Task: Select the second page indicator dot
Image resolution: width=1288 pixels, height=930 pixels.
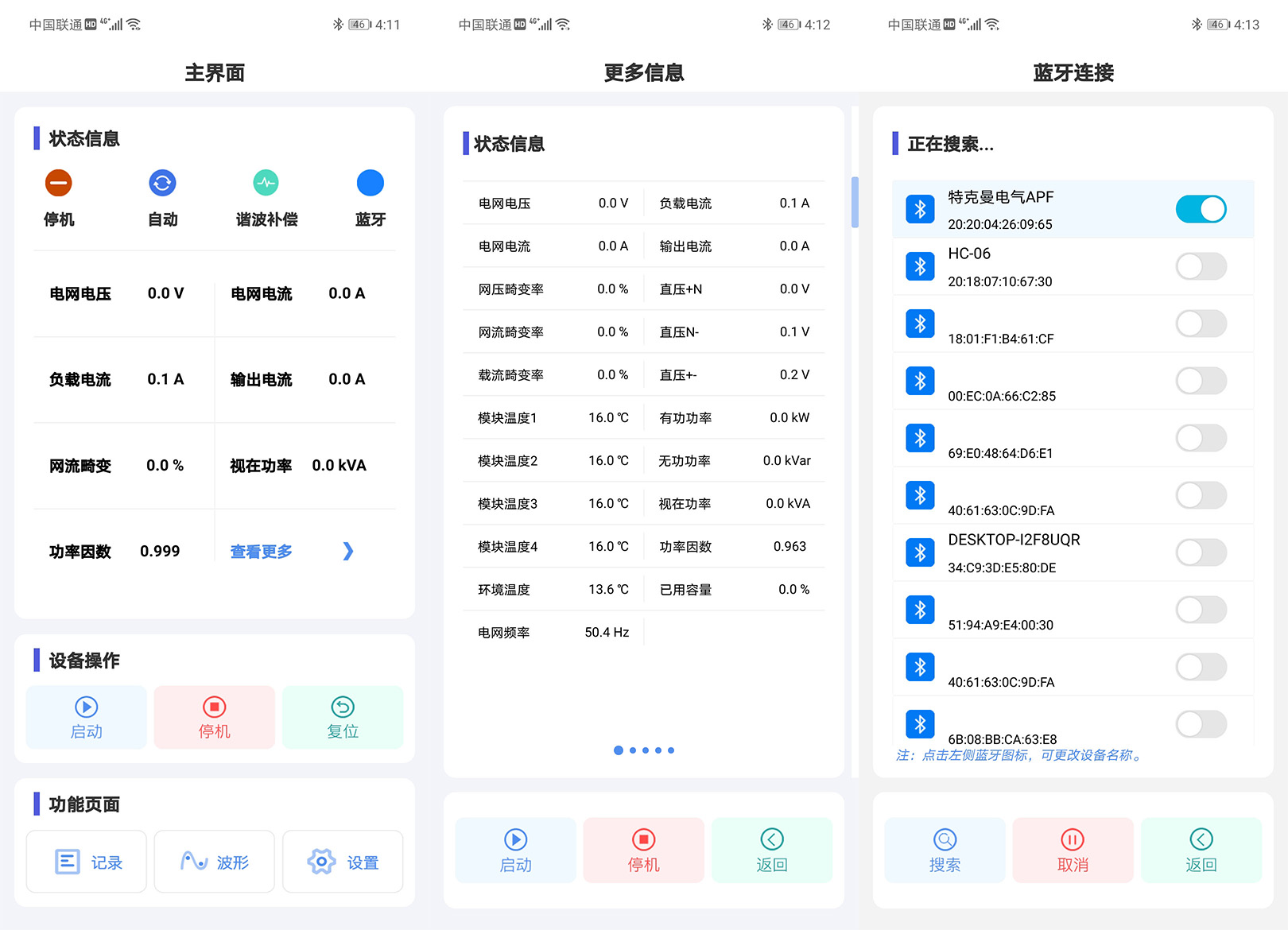Action: click(x=633, y=750)
